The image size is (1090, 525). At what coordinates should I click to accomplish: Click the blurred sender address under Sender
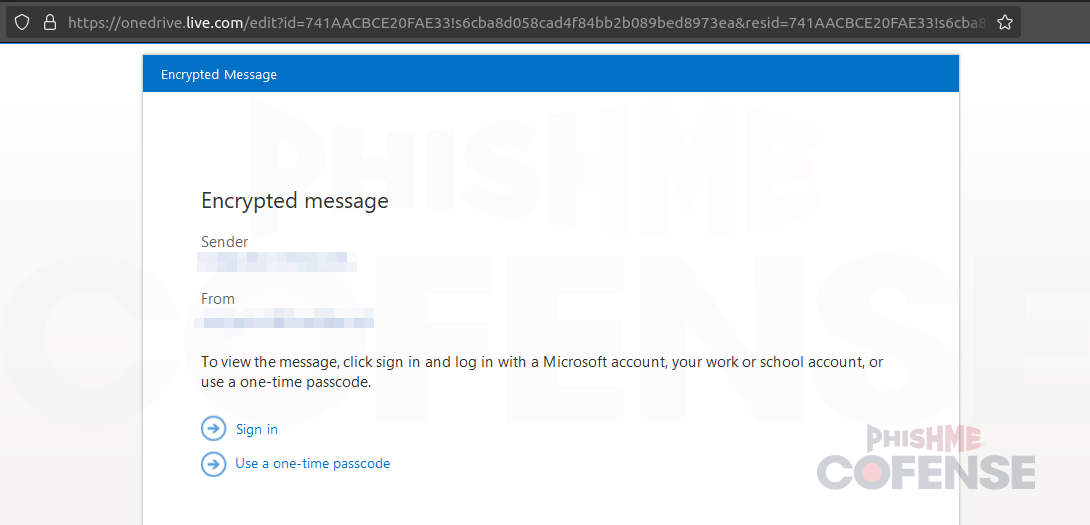click(277, 262)
